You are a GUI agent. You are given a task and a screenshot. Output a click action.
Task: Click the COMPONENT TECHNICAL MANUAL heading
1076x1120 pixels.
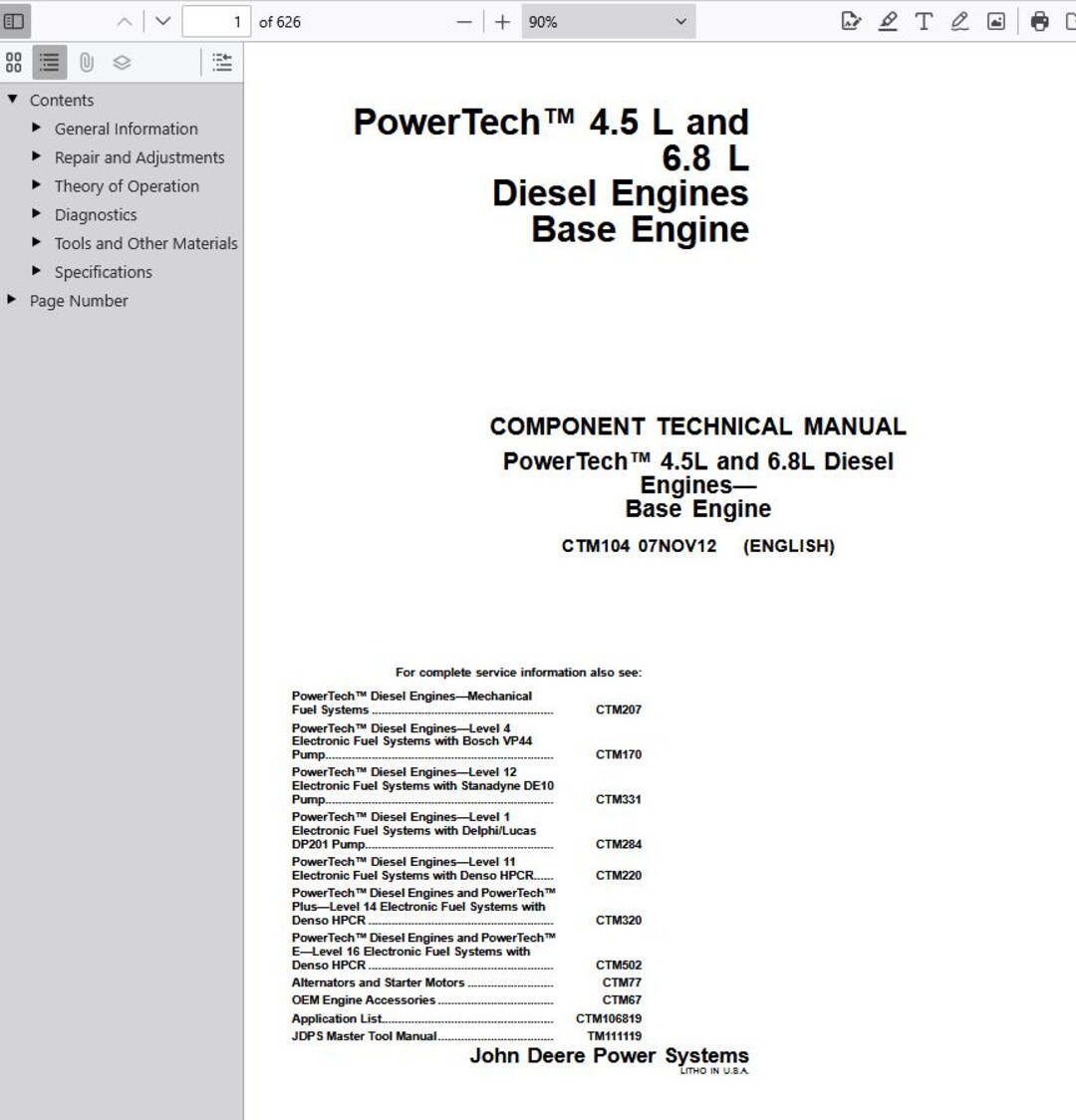point(697,426)
